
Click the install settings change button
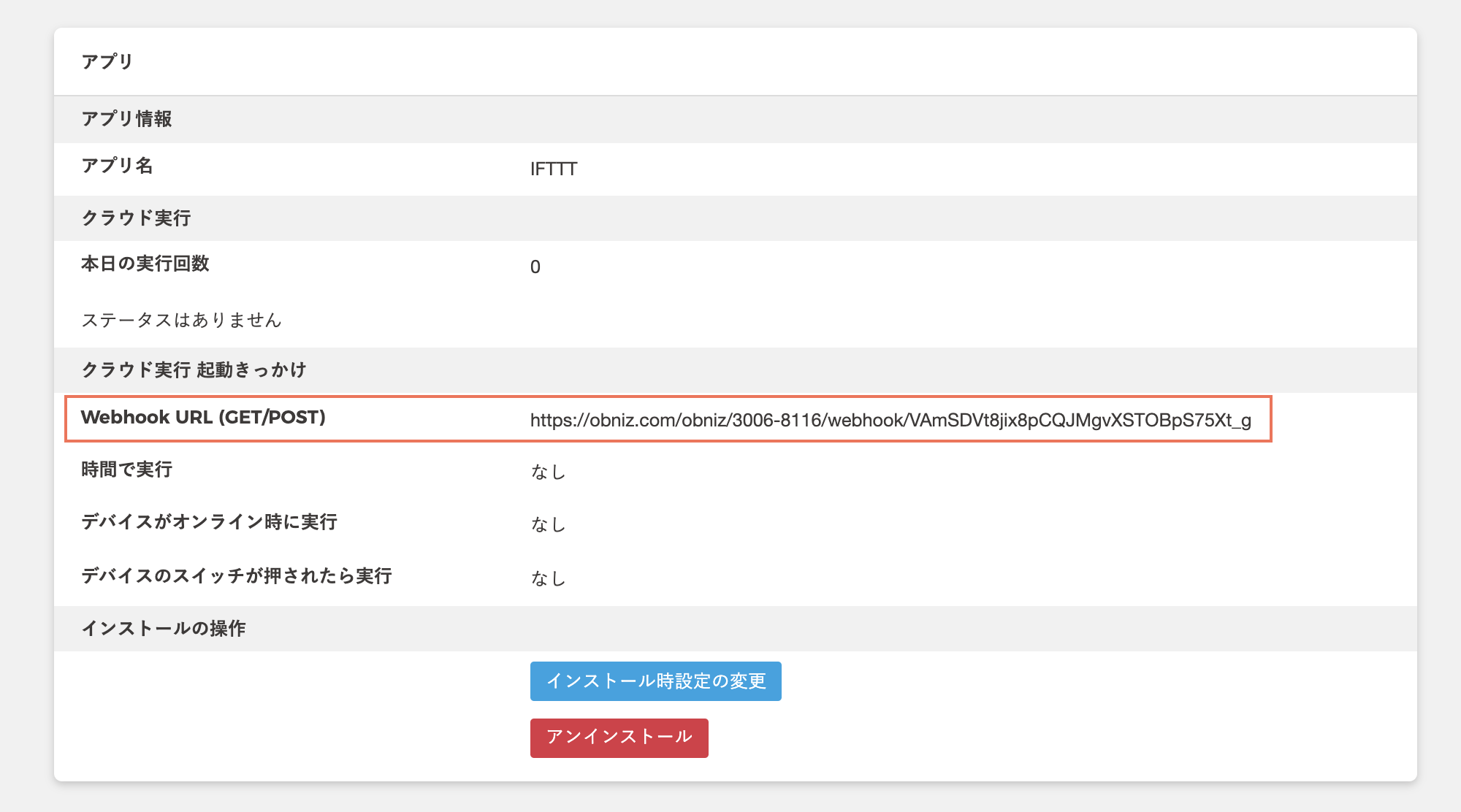pos(655,681)
